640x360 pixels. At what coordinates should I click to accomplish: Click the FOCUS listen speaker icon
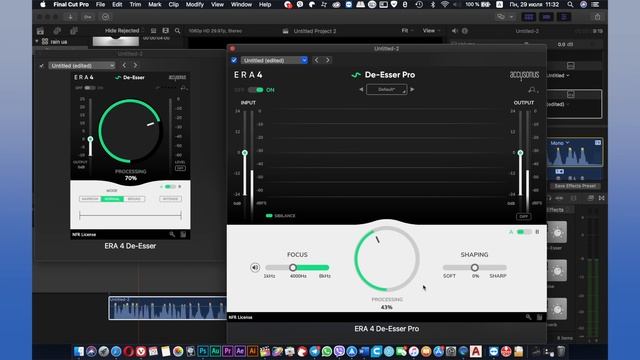[x=255, y=268]
